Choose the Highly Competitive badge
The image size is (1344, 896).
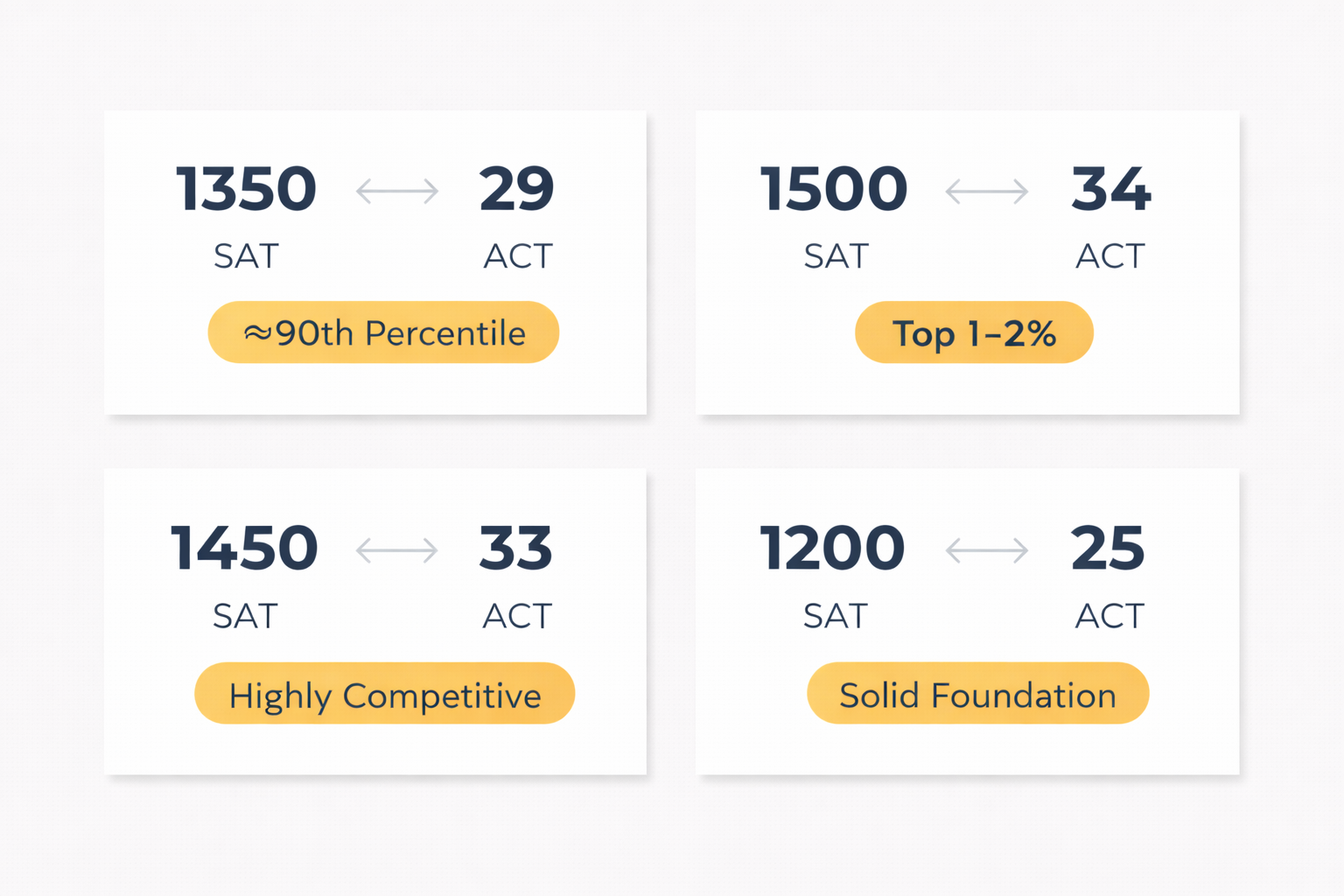click(384, 694)
